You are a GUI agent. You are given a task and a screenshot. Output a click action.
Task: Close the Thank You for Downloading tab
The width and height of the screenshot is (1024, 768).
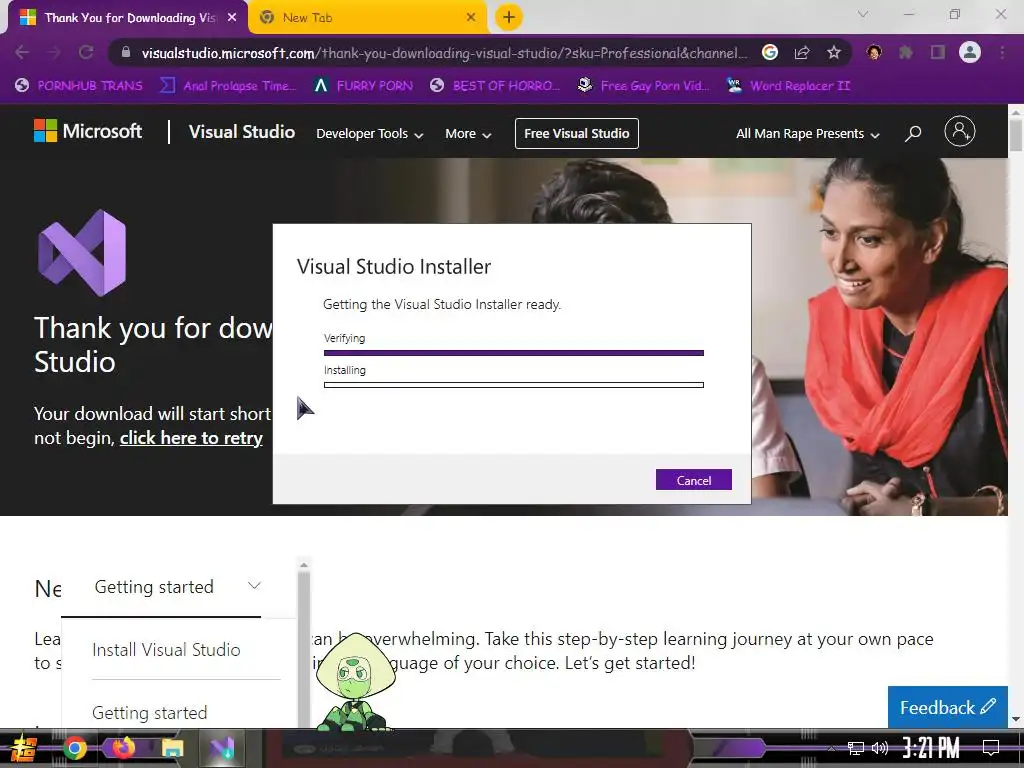coord(232,18)
